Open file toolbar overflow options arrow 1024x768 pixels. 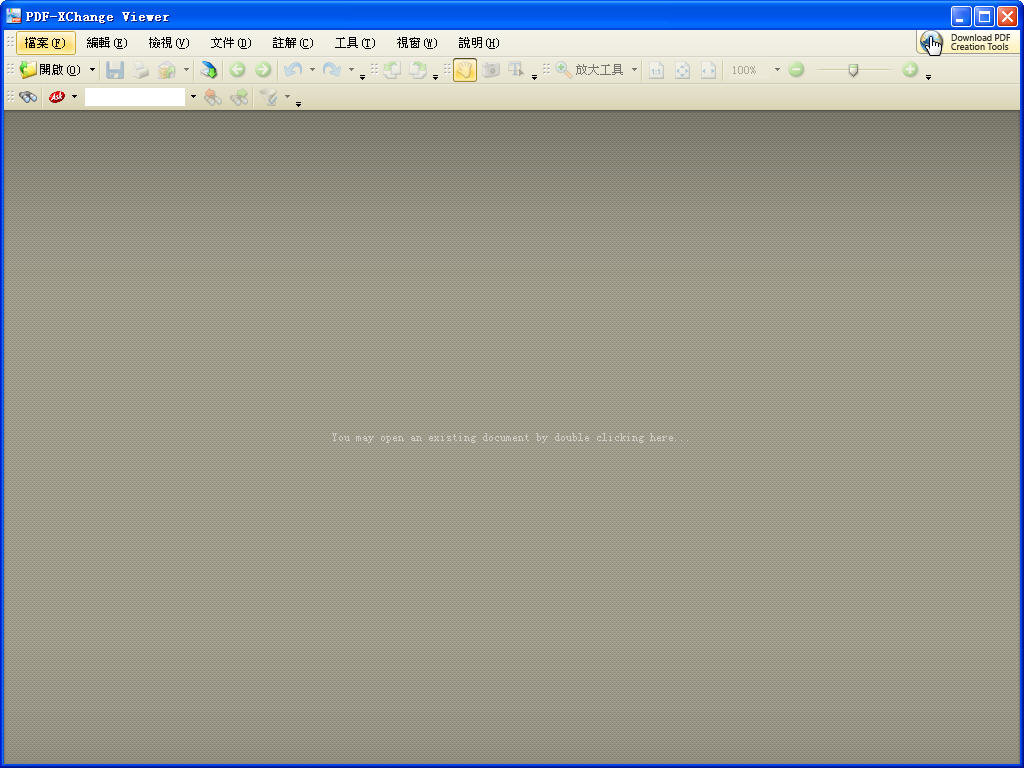(x=362, y=77)
